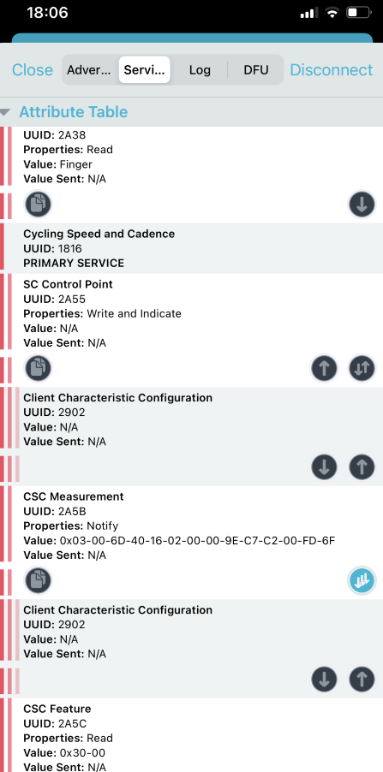This screenshot has height=772, width=383.
Task: Tap Close to dismiss the device view
Action: [32, 70]
